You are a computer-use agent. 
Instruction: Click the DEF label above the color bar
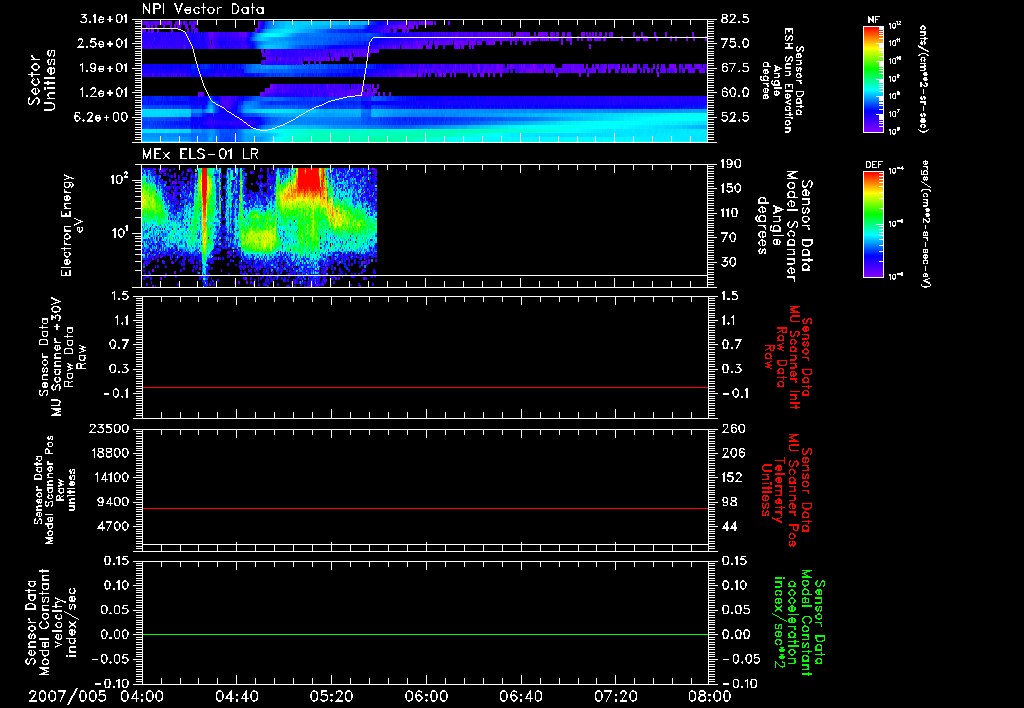click(873, 165)
